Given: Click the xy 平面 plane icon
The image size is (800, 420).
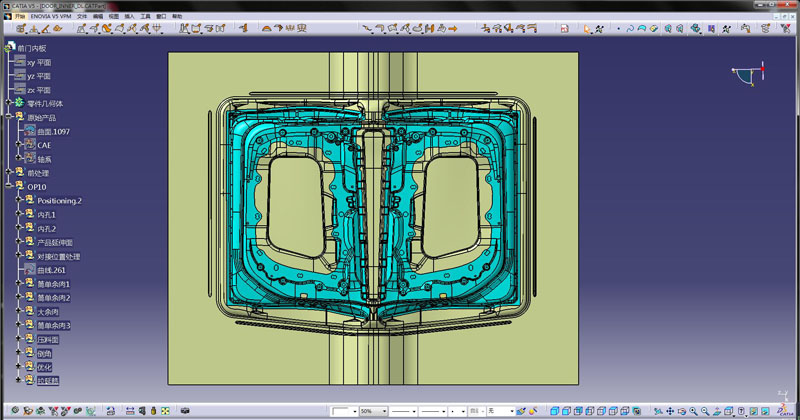Looking at the screenshot, I should pyautogui.click(x=18, y=62).
